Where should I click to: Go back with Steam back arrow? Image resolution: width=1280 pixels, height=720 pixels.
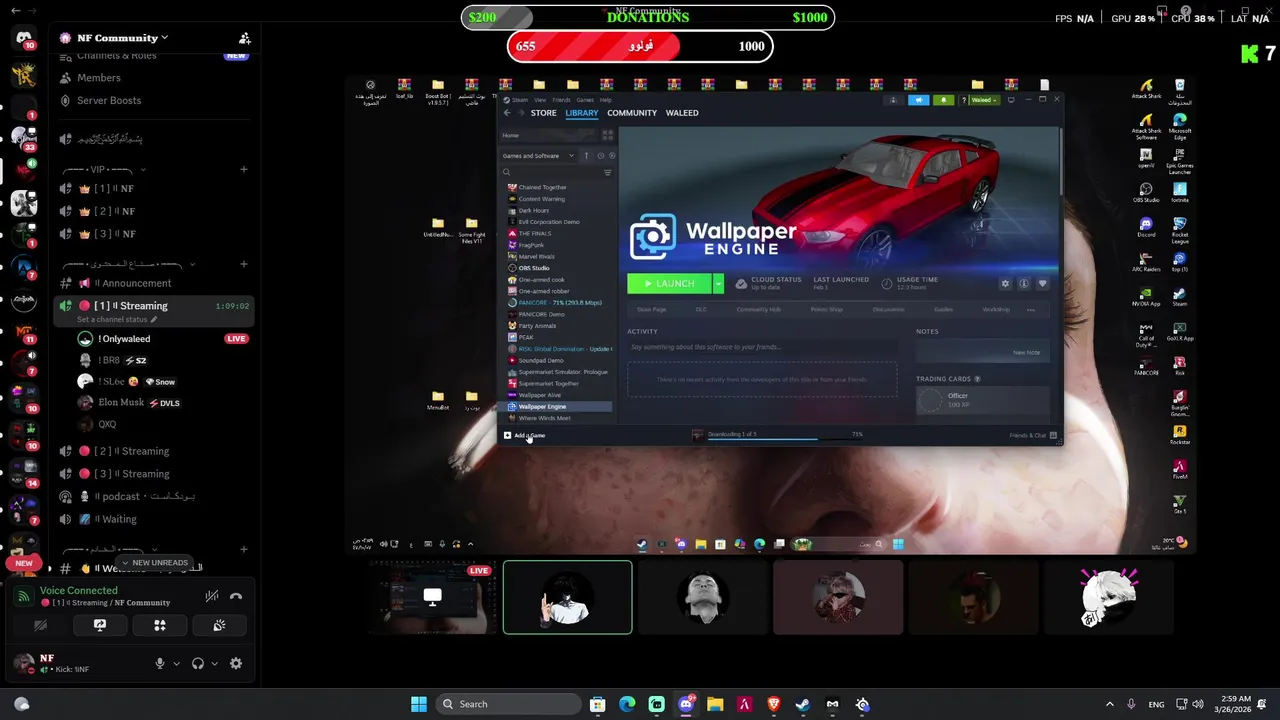click(507, 113)
